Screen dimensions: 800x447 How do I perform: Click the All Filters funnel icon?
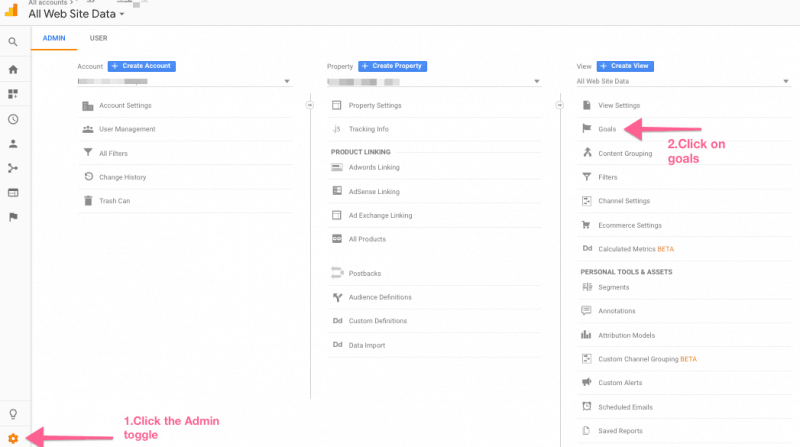point(88,153)
